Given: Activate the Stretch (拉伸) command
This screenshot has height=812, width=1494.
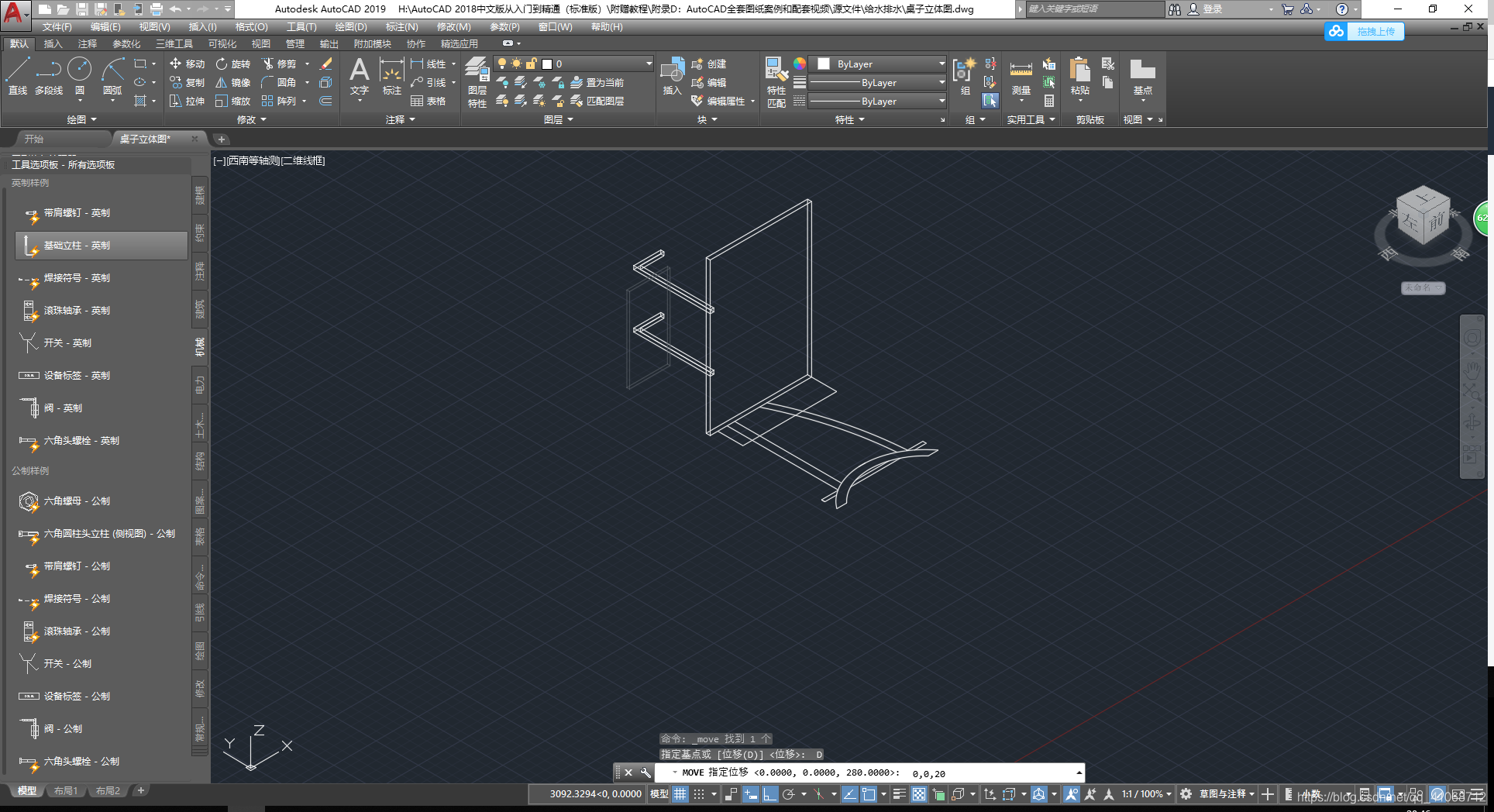Looking at the screenshot, I should click(187, 101).
